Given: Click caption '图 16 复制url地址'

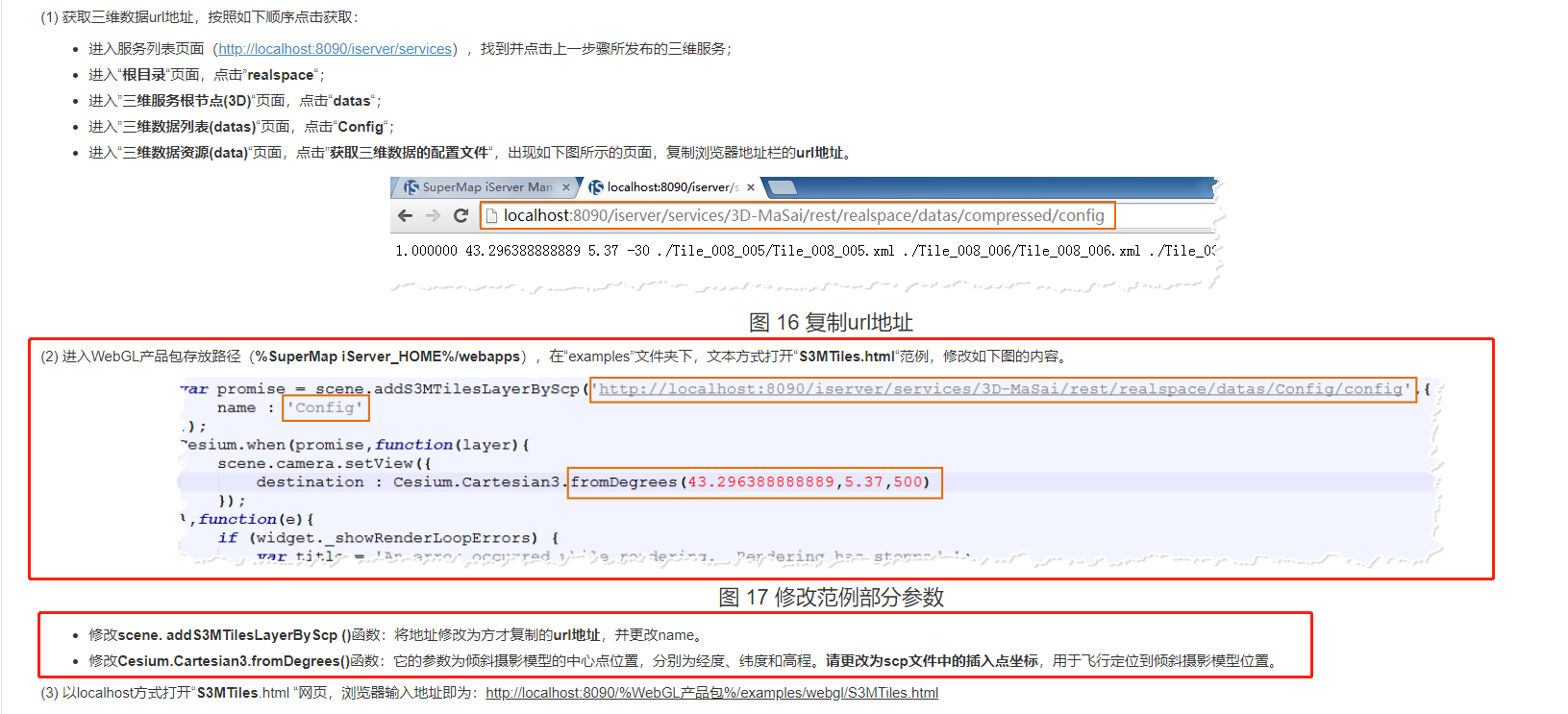Looking at the screenshot, I should tap(831, 322).
